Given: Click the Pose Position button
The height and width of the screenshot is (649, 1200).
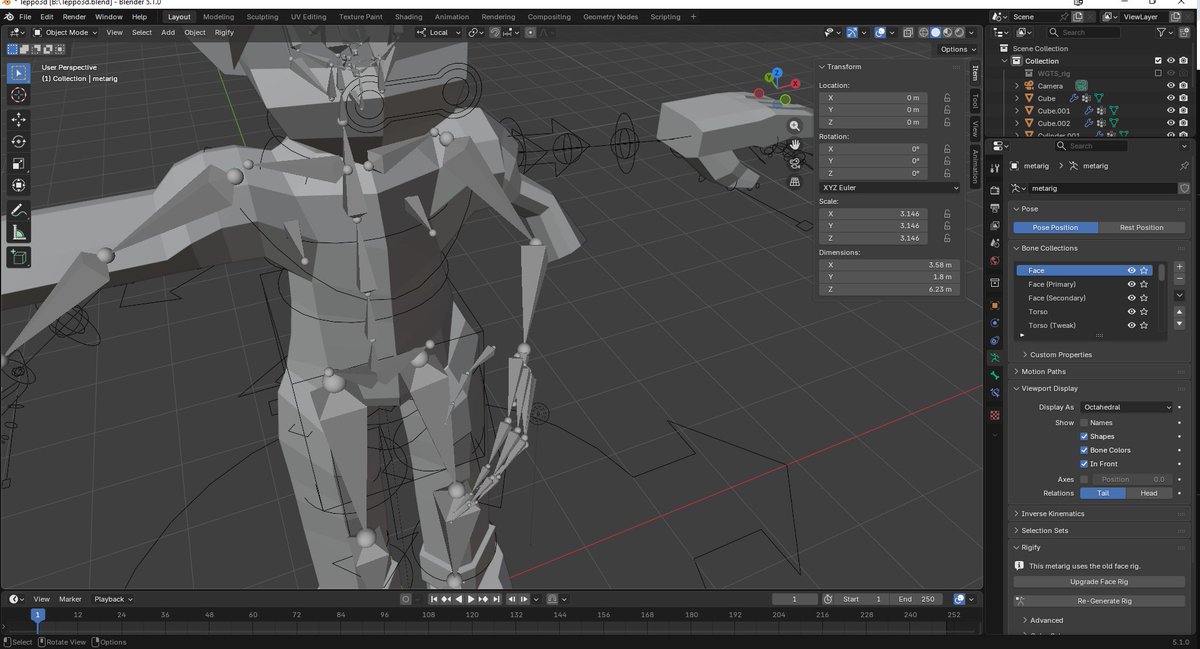Looking at the screenshot, I should point(1055,227).
